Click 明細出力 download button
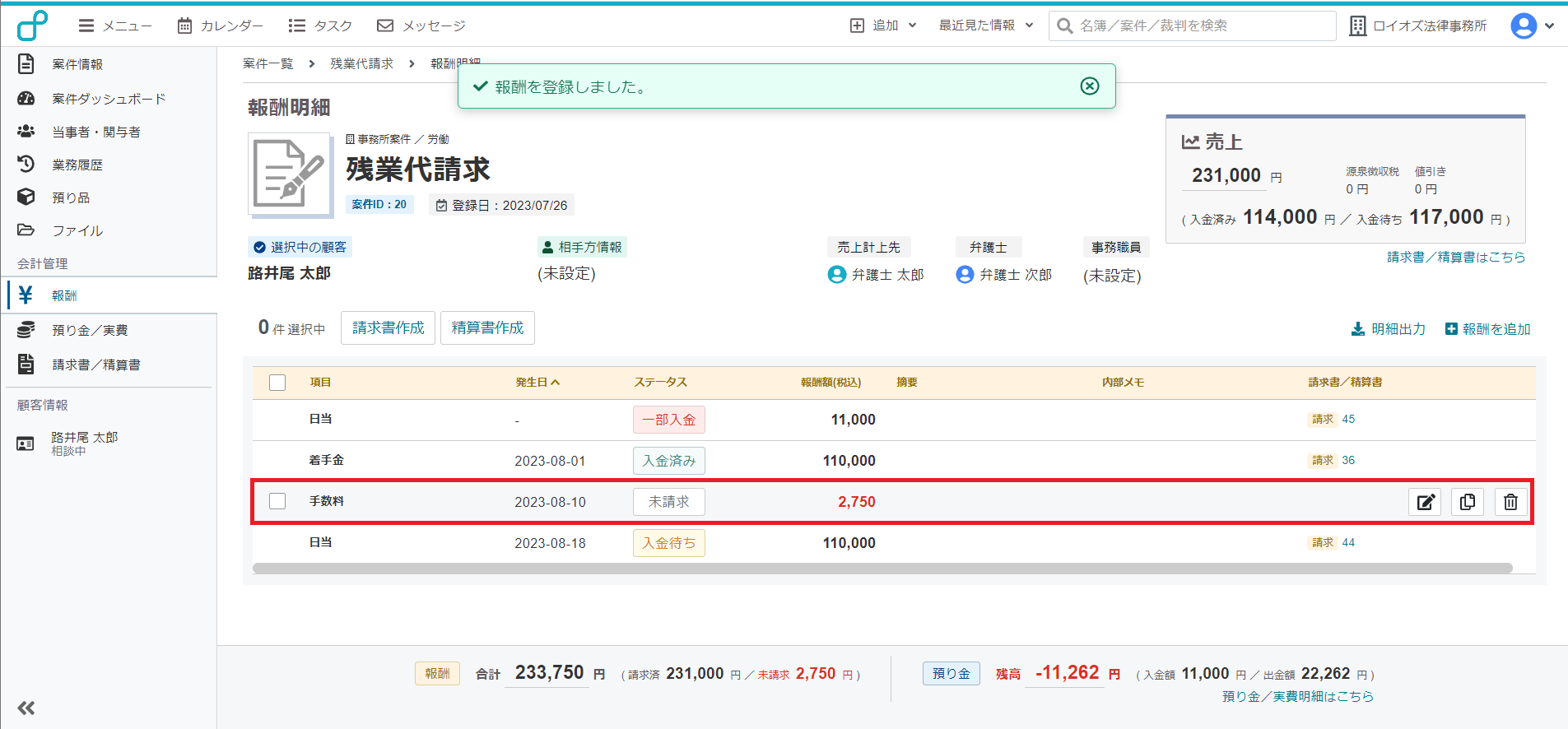The height and width of the screenshot is (729, 1568). [1388, 329]
